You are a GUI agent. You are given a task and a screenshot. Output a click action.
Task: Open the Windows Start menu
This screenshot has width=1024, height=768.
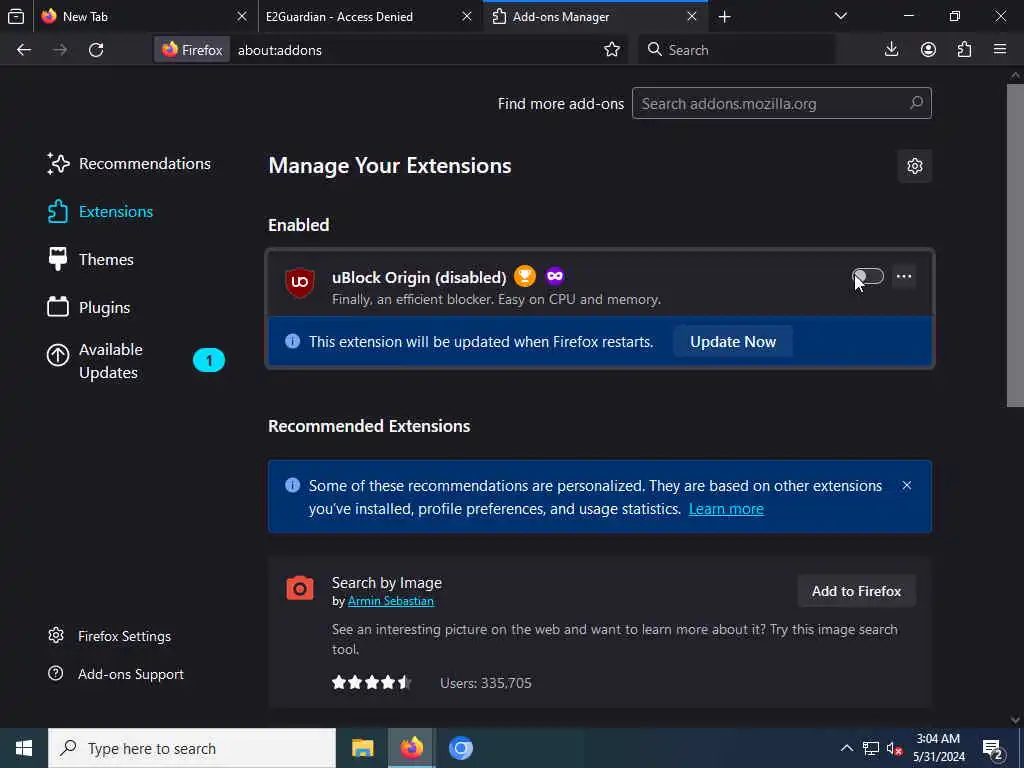tap(24, 748)
